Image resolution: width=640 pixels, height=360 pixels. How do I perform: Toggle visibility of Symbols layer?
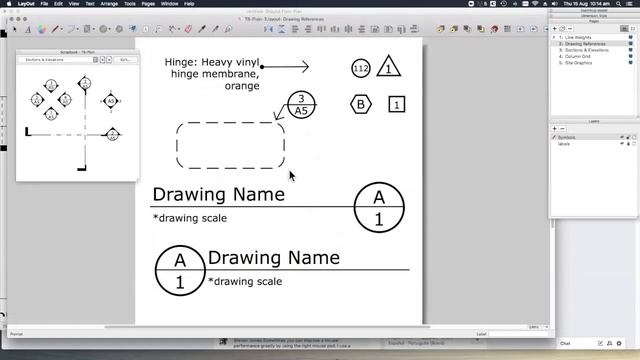tap(622, 138)
